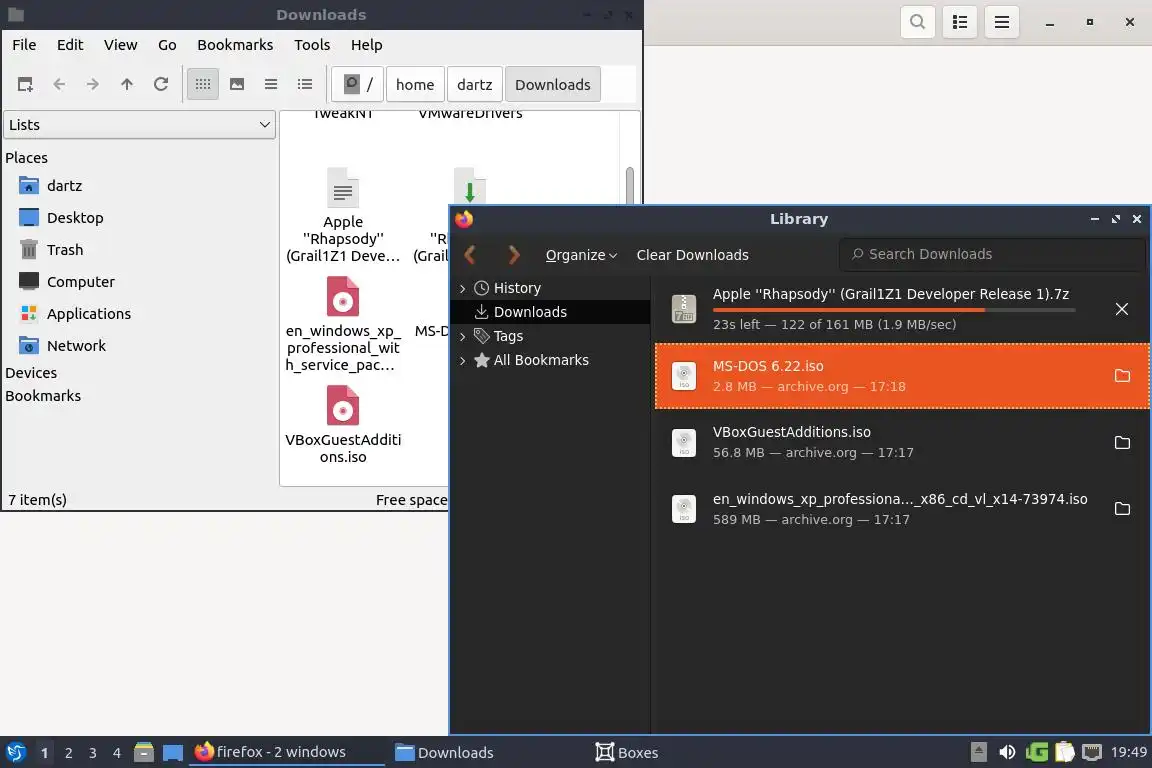Image resolution: width=1152 pixels, height=768 pixels.
Task: Open File menu in file manager
Action: 24,45
